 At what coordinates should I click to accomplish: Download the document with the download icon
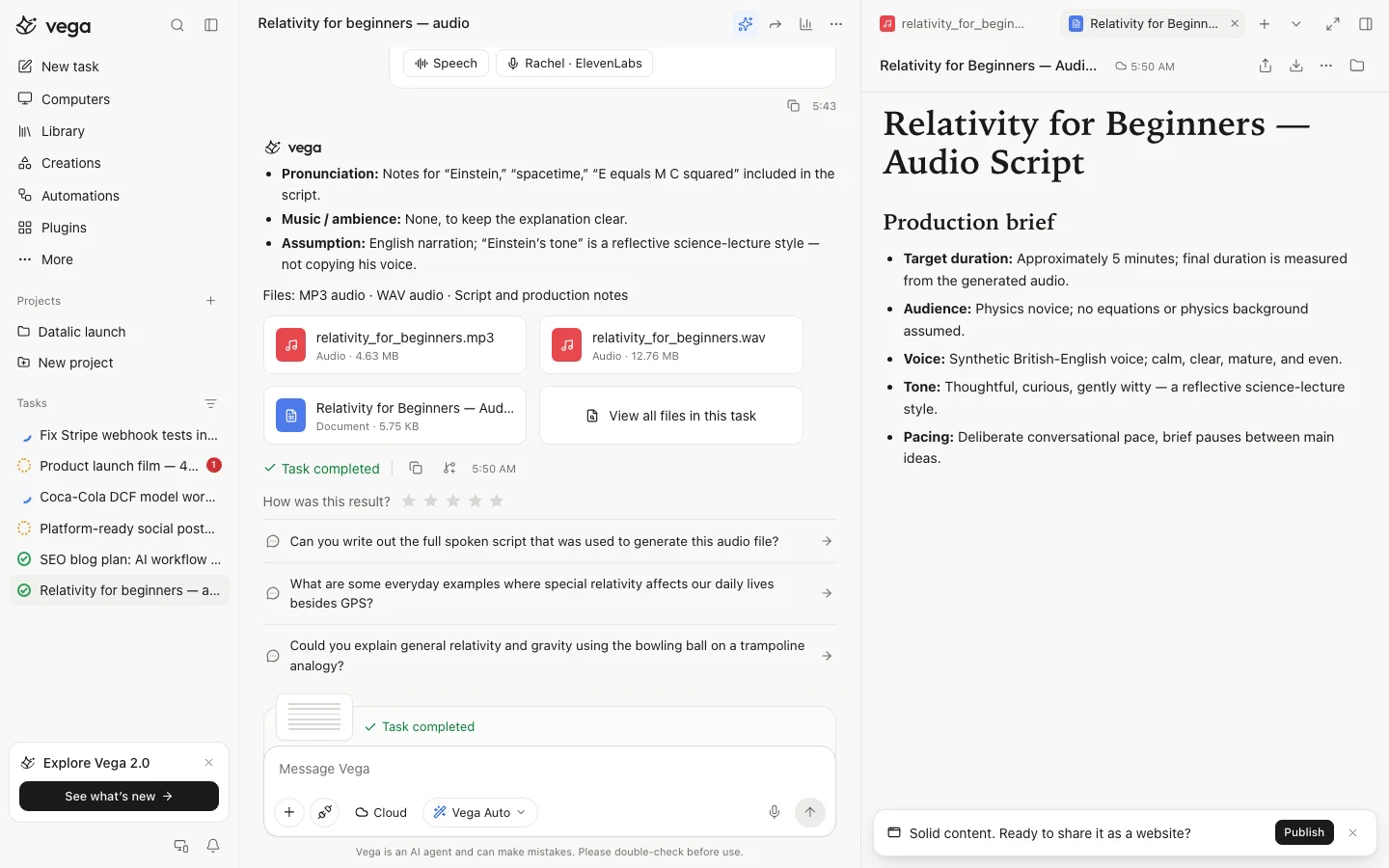(x=1295, y=66)
